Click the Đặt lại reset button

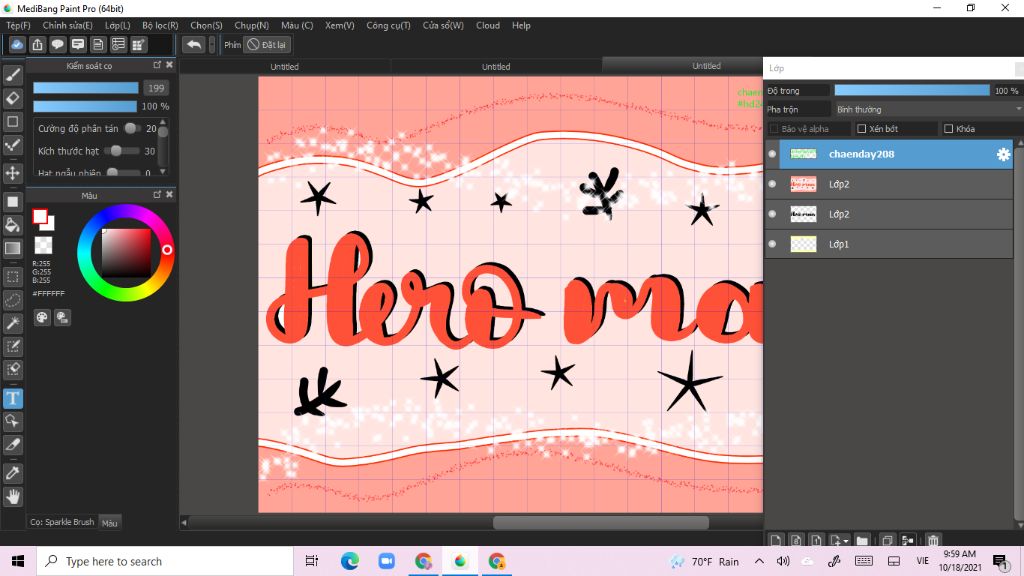point(266,44)
